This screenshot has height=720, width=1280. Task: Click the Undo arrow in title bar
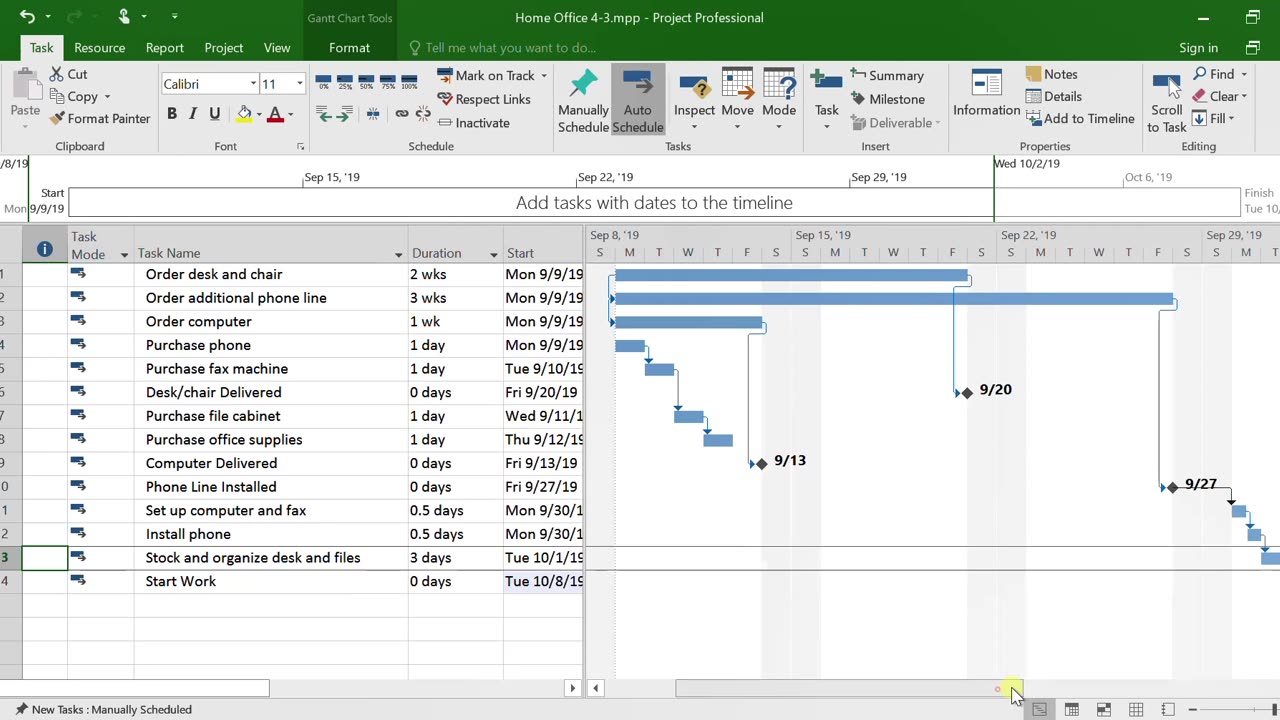[27, 17]
